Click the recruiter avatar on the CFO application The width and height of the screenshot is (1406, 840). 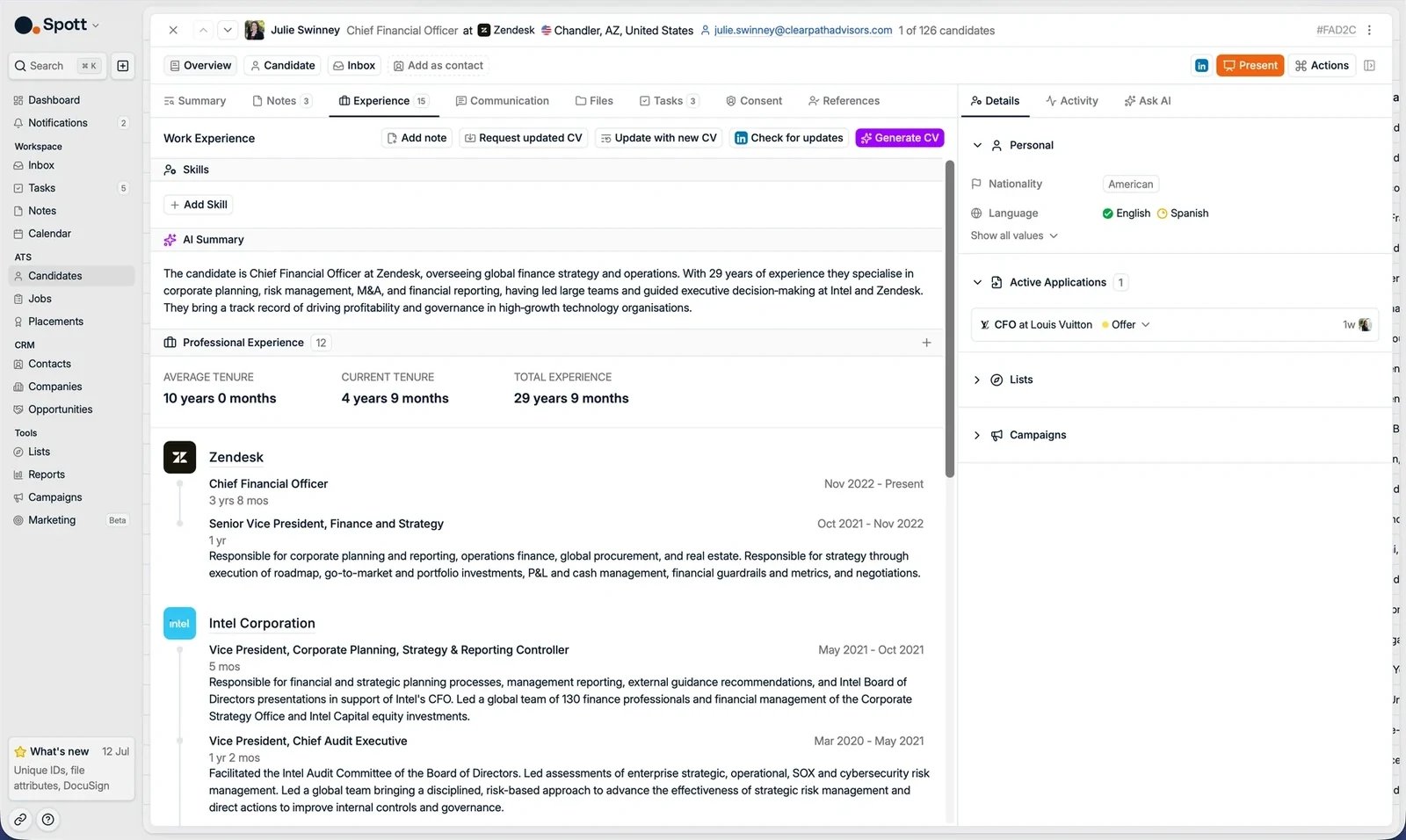(x=1365, y=325)
